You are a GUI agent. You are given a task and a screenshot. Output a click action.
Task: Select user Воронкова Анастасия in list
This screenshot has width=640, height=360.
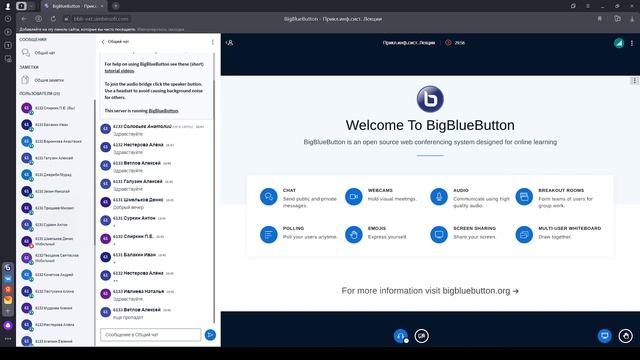pos(55,141)
